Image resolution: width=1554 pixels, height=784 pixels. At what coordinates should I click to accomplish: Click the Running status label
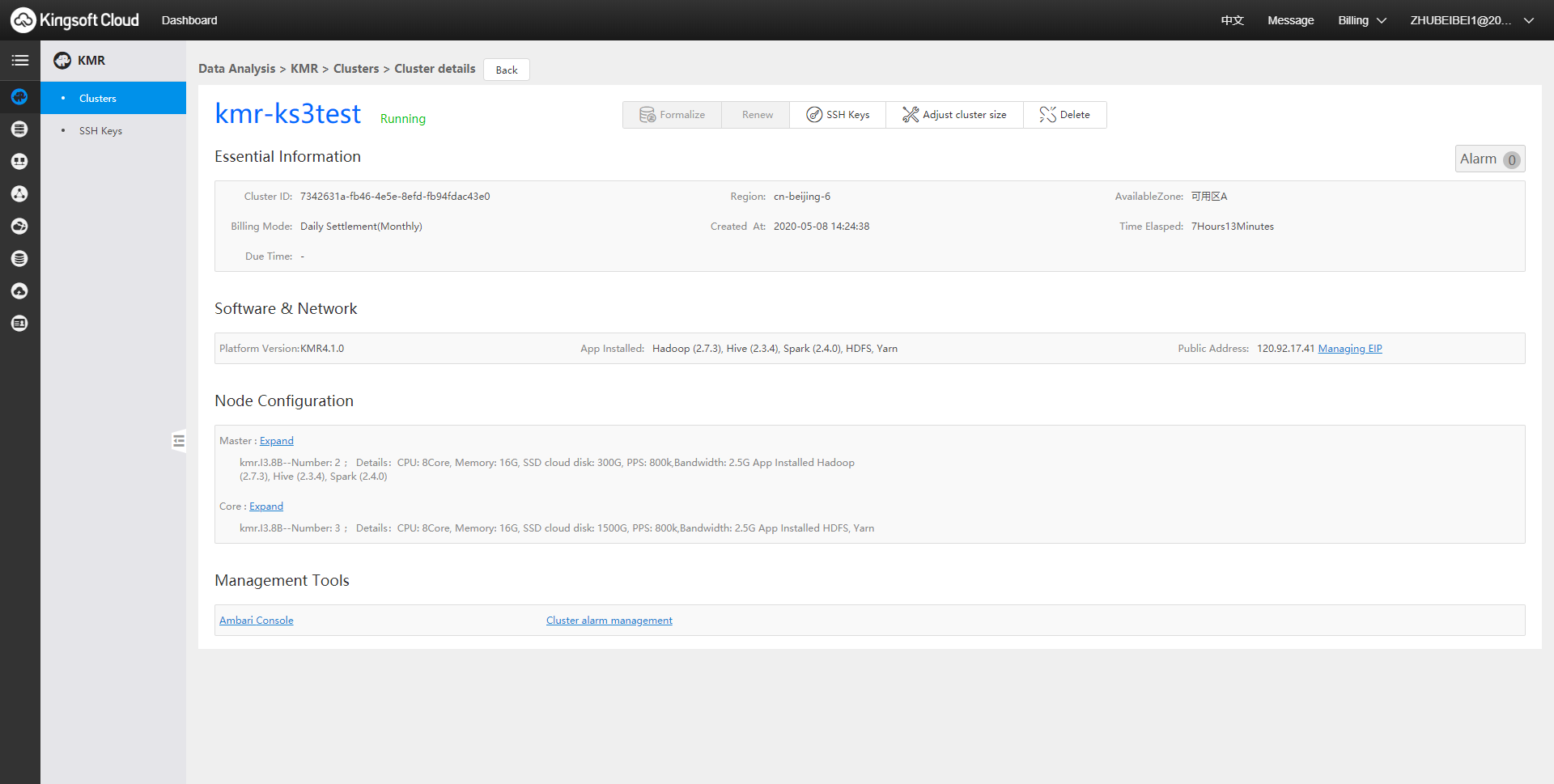403,119
